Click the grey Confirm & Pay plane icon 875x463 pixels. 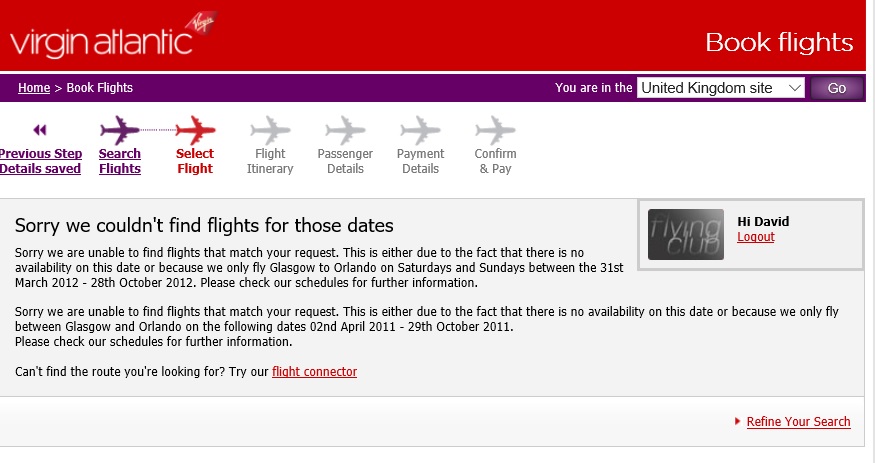(496, 130)
